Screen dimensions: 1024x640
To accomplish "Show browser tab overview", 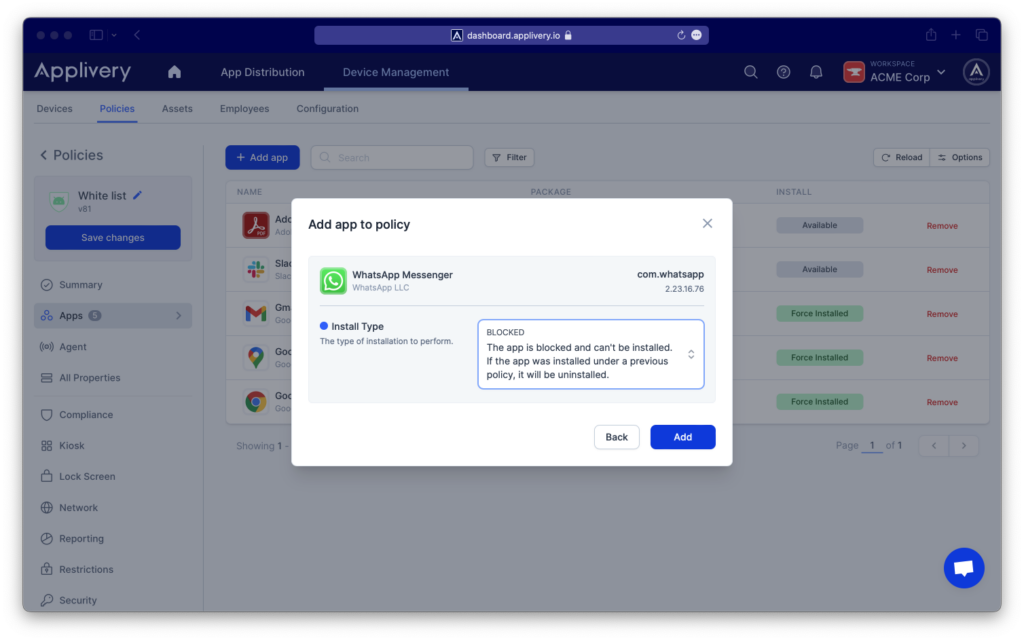I will 982,35.
